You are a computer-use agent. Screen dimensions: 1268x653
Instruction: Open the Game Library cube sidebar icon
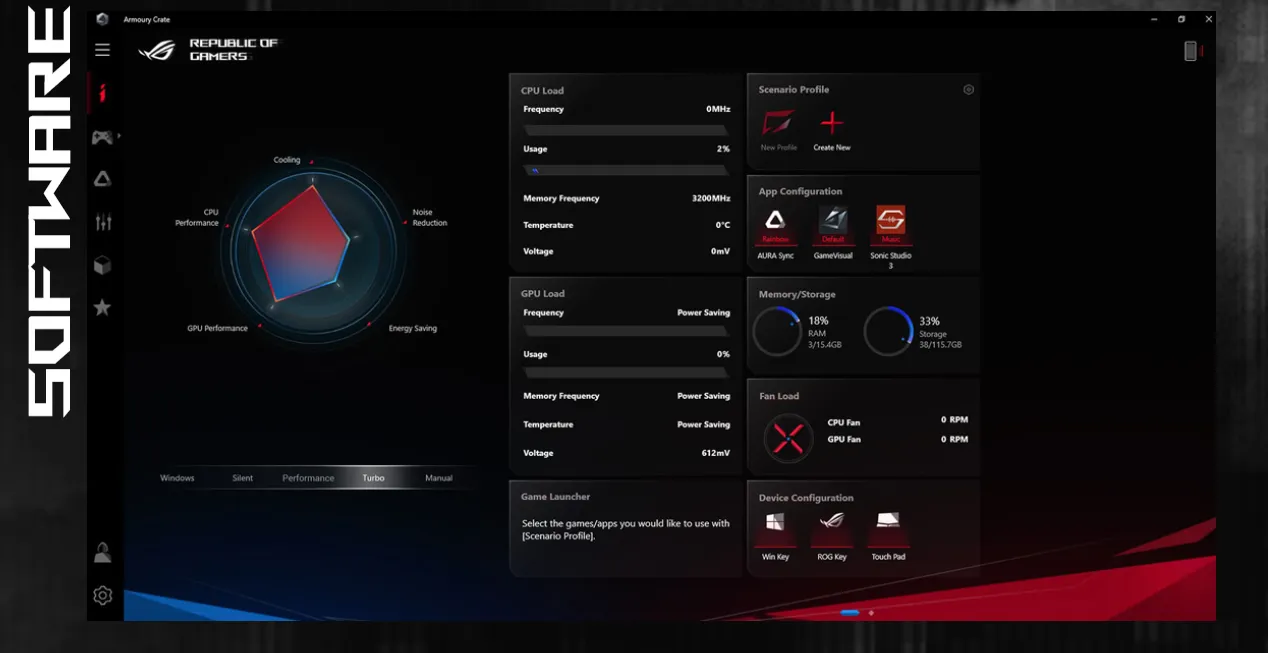pos(102,265)
